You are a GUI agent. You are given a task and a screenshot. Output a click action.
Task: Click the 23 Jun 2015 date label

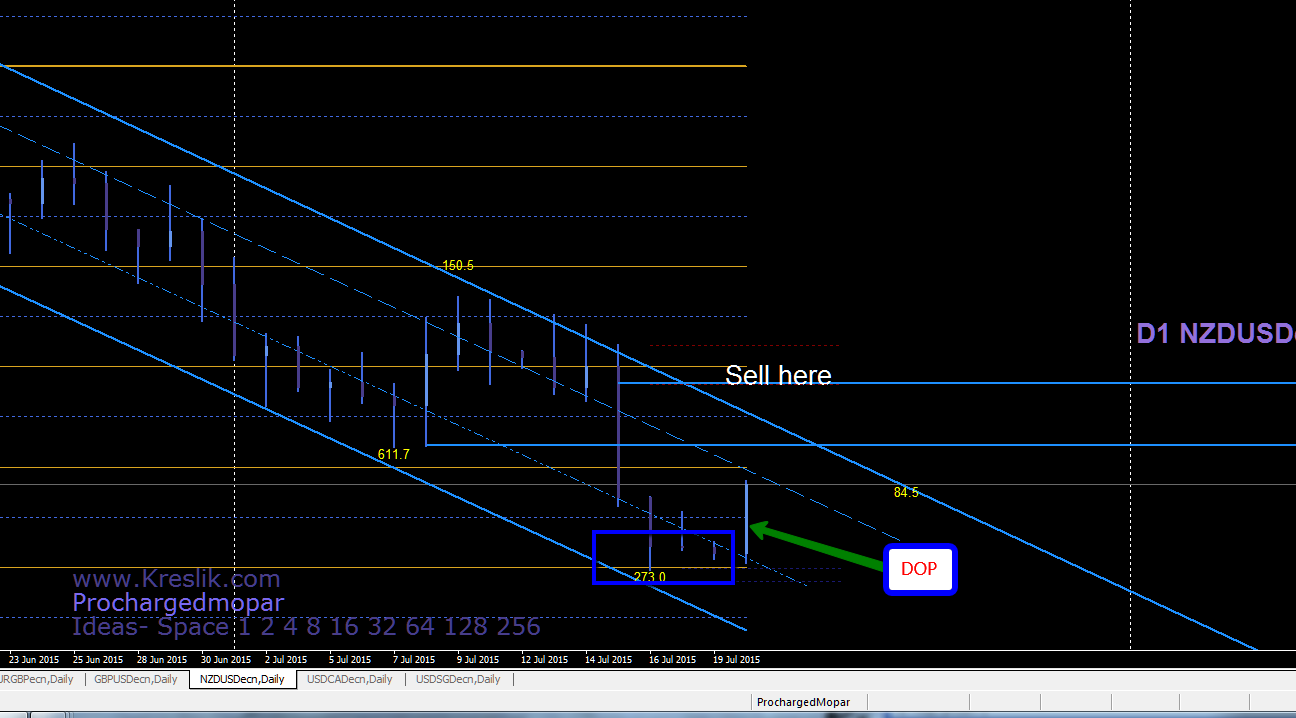(x=34, y=659)
